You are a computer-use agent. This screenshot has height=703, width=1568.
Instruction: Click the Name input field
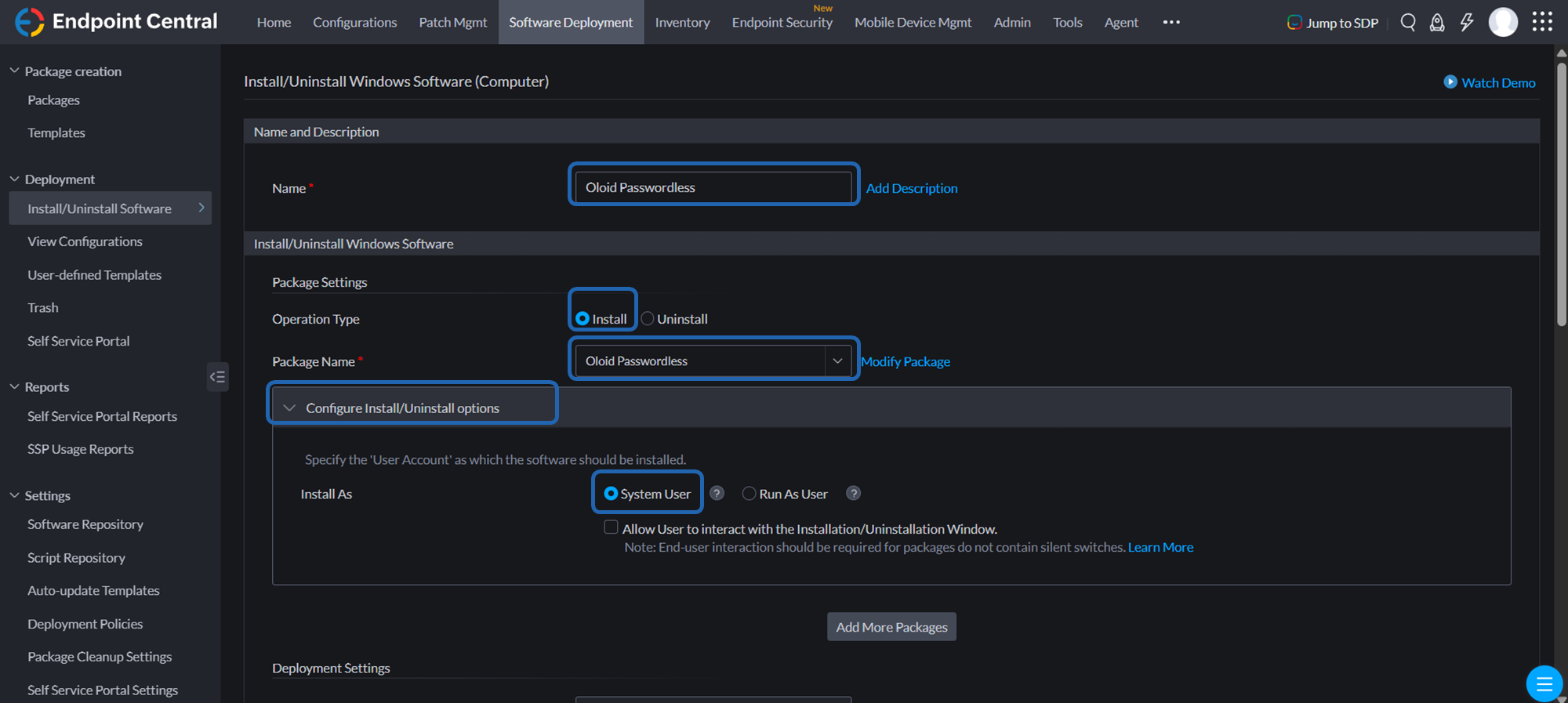click(x=713, y=187)
